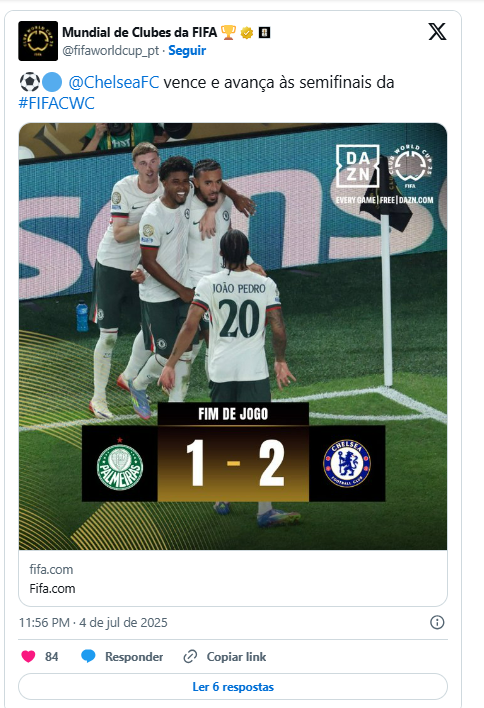Like the tweet with the heart icon

point(28,657)
